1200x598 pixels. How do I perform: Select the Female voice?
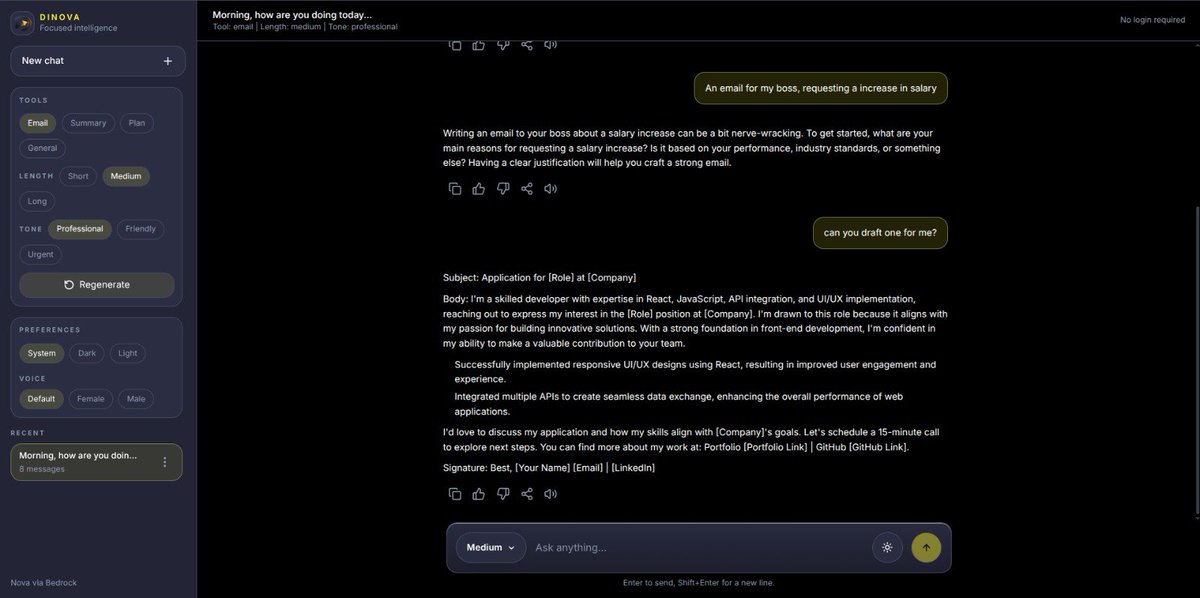click(x=91, y=399)
